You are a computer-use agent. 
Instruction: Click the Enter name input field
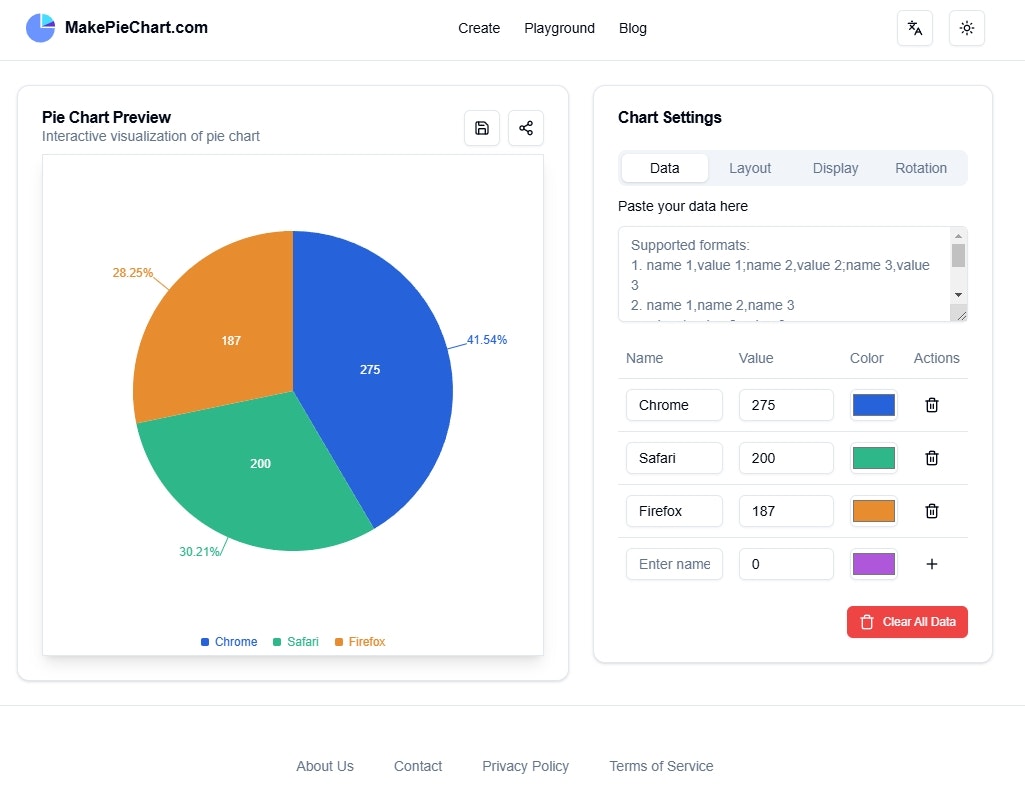click(x=674, y=564)
